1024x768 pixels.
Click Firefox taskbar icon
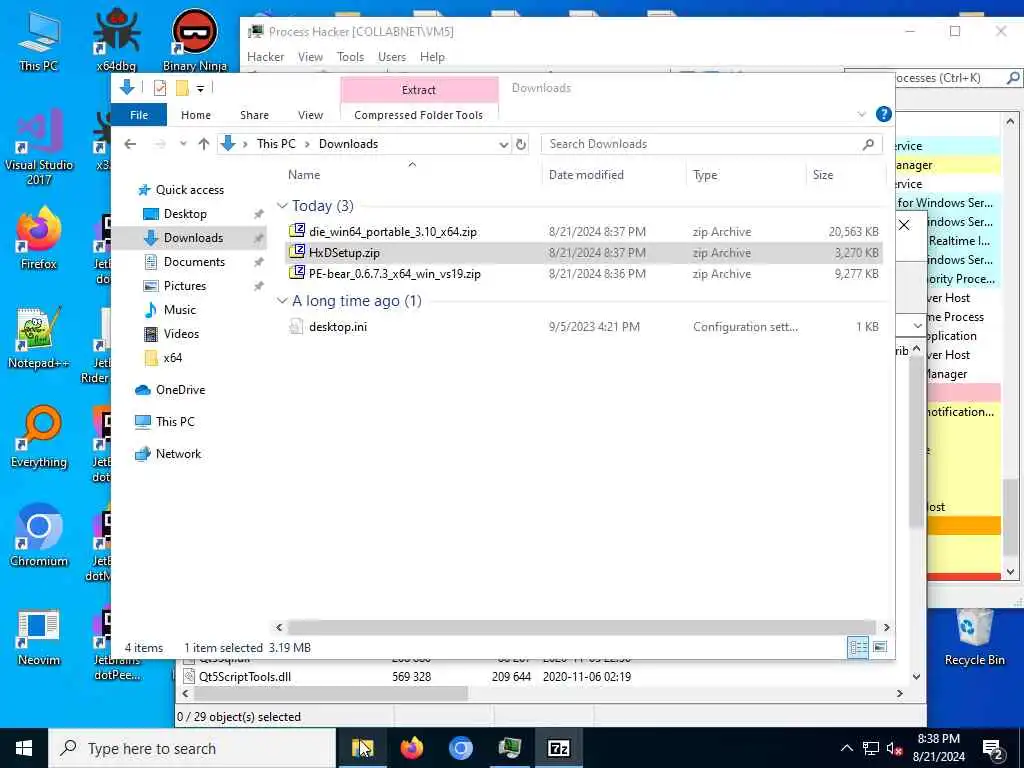pos(411,748)
